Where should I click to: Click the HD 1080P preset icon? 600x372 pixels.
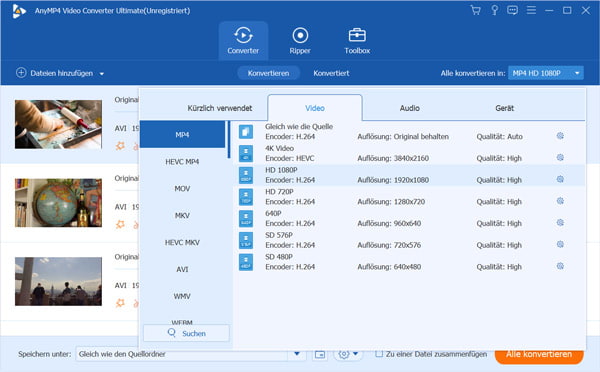tap(246, 175)
